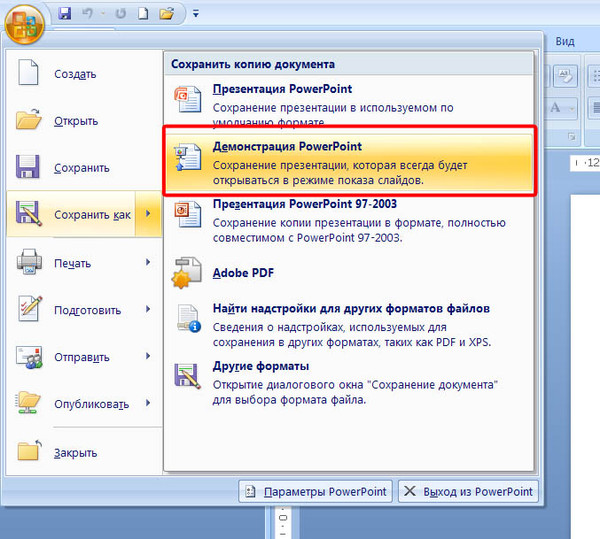The height and width of the screenshot is (539, 600).
Task: Click the Параметры PowerPoint button
Action: (315, 492)
